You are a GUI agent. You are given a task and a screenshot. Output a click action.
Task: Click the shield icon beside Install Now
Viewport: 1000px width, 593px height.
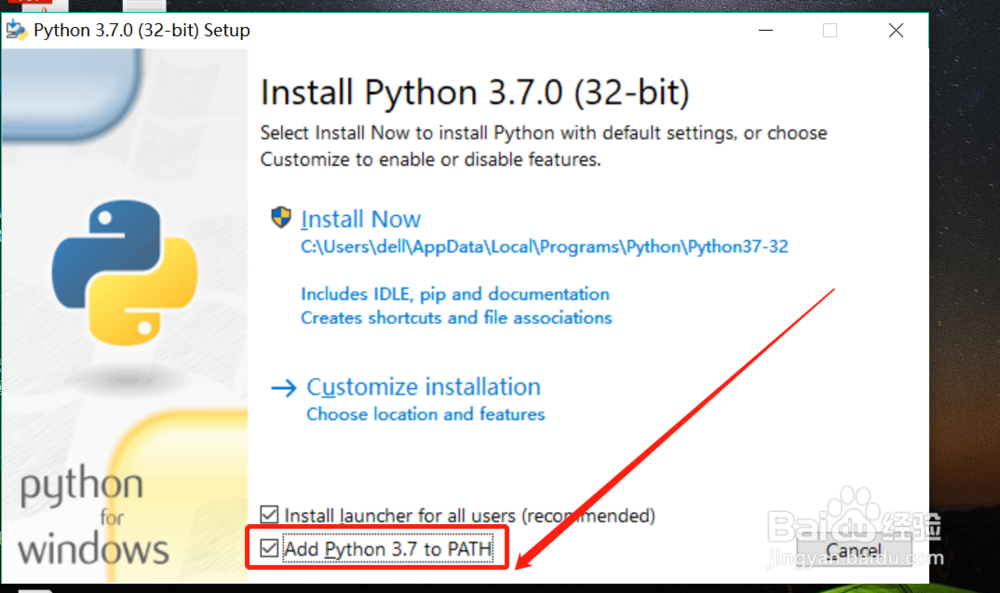coord(282,218)
